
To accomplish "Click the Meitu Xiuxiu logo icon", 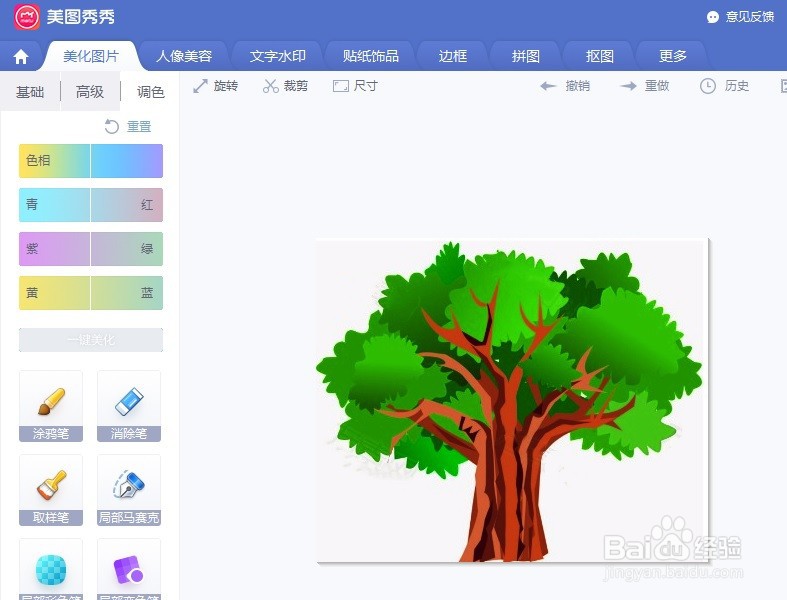I will (27, 17).
